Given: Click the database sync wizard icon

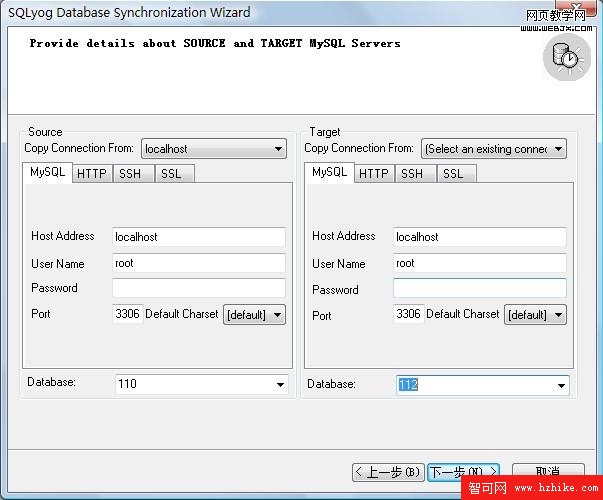Looking at the screenshot, I should (x=566, y=58).
